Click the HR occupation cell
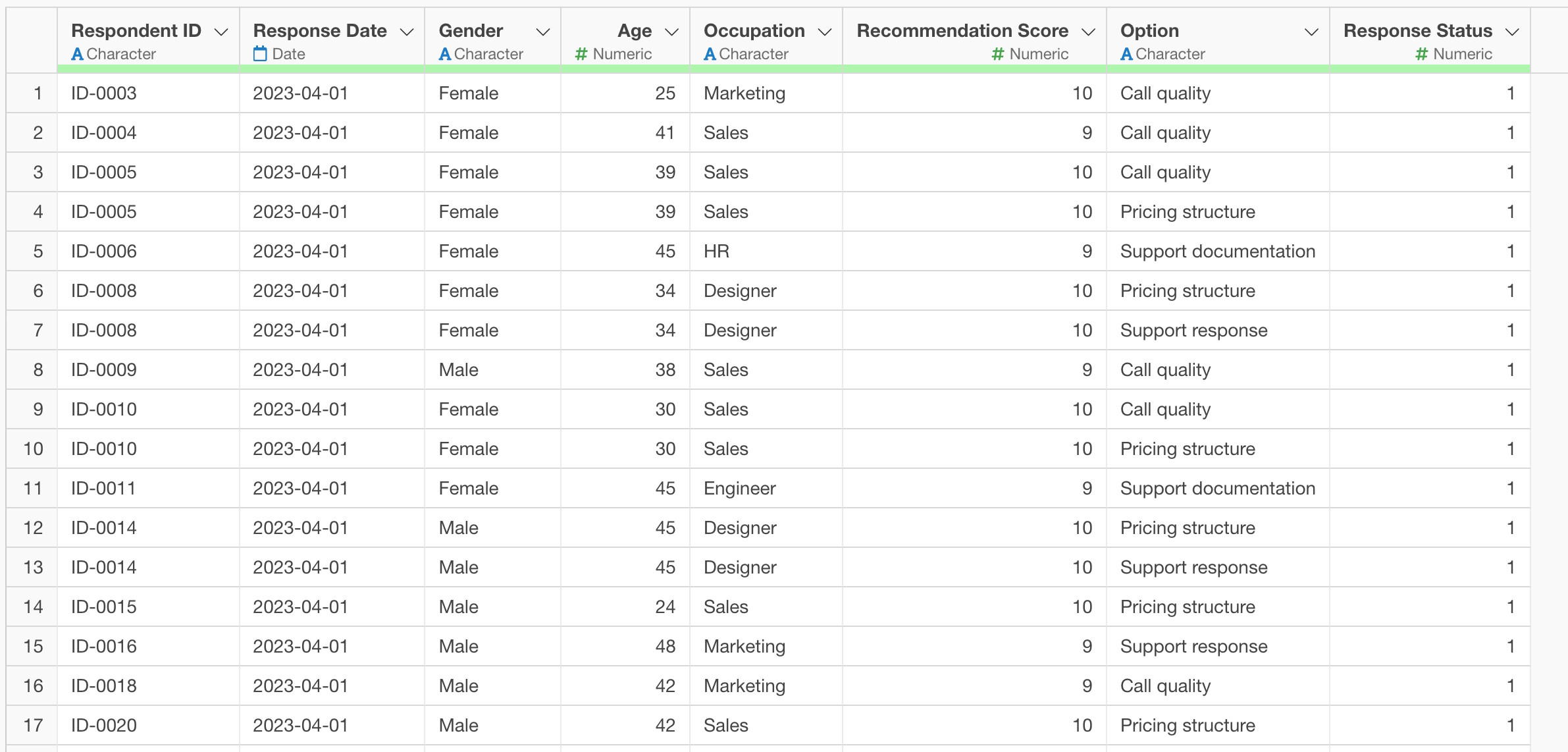1568x752 pixels. click(716, 251)
